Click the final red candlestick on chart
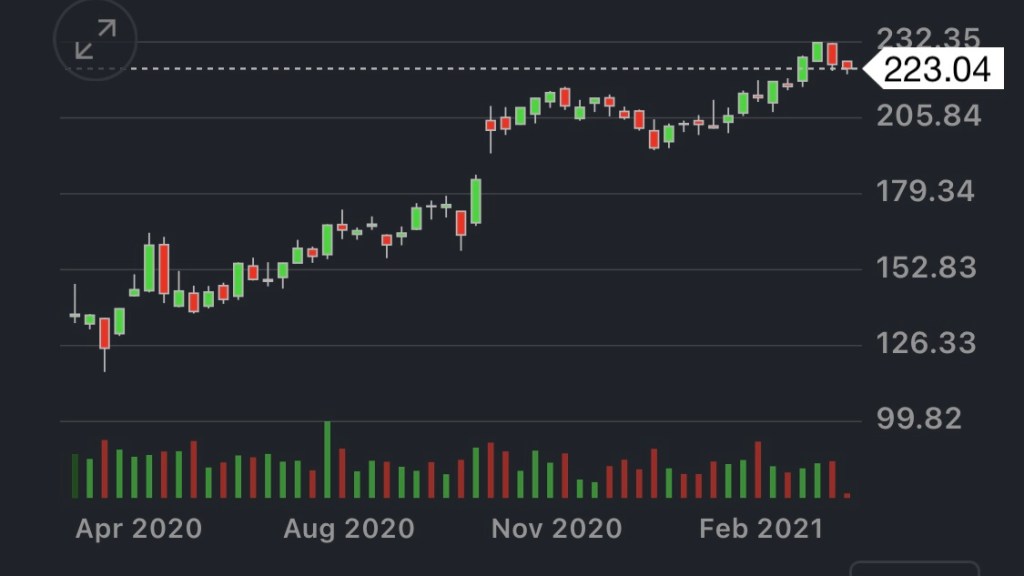This screenshot has height=576, width=1024. pos(847,66)
